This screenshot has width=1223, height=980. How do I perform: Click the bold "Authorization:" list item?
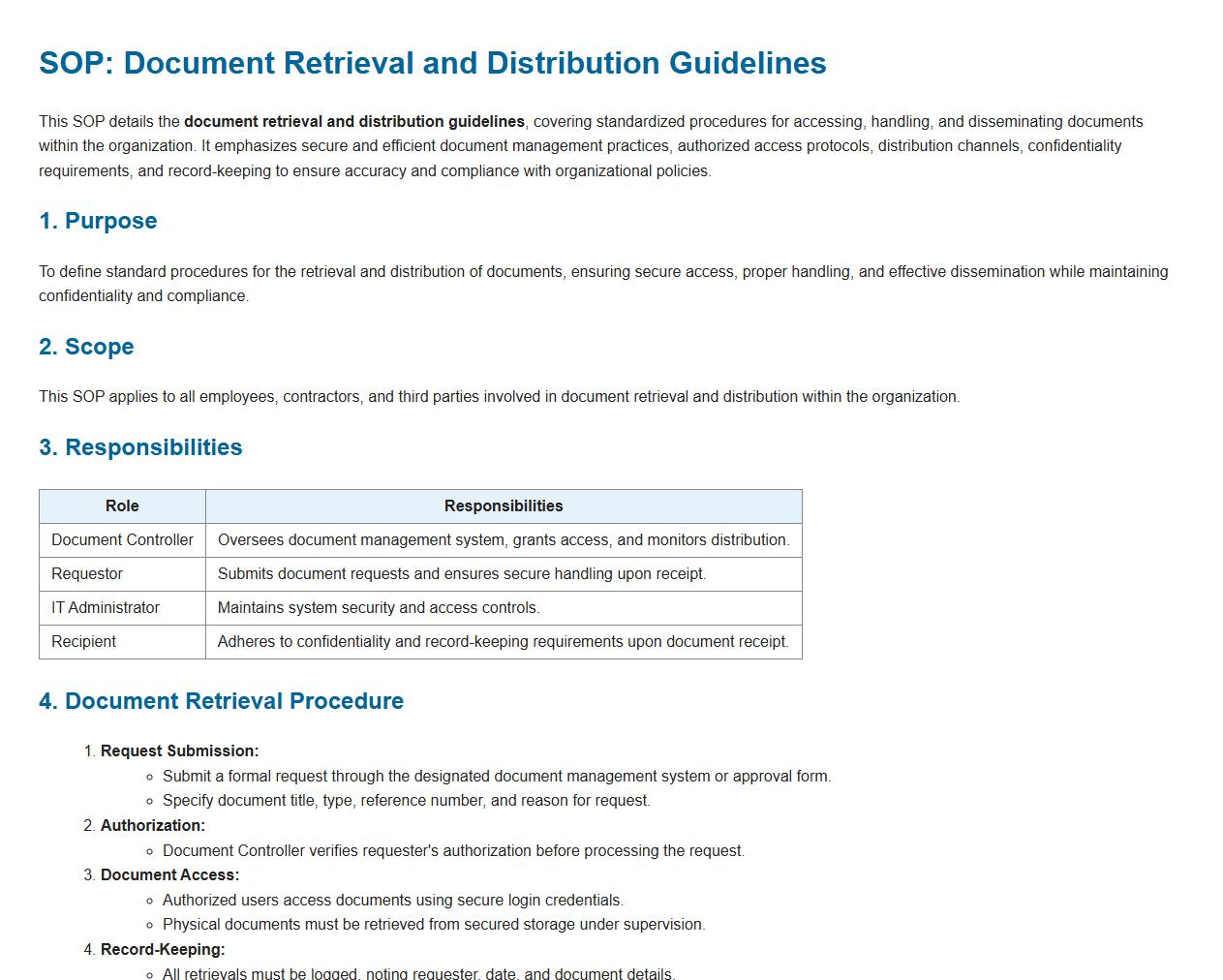pyautogui.click(x=153, y=826)
